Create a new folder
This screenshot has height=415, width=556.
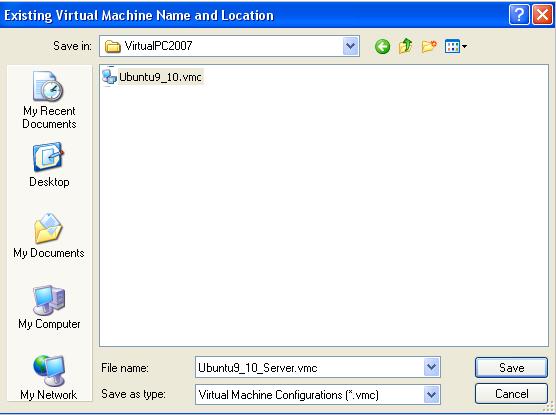[x=429, y=46]
